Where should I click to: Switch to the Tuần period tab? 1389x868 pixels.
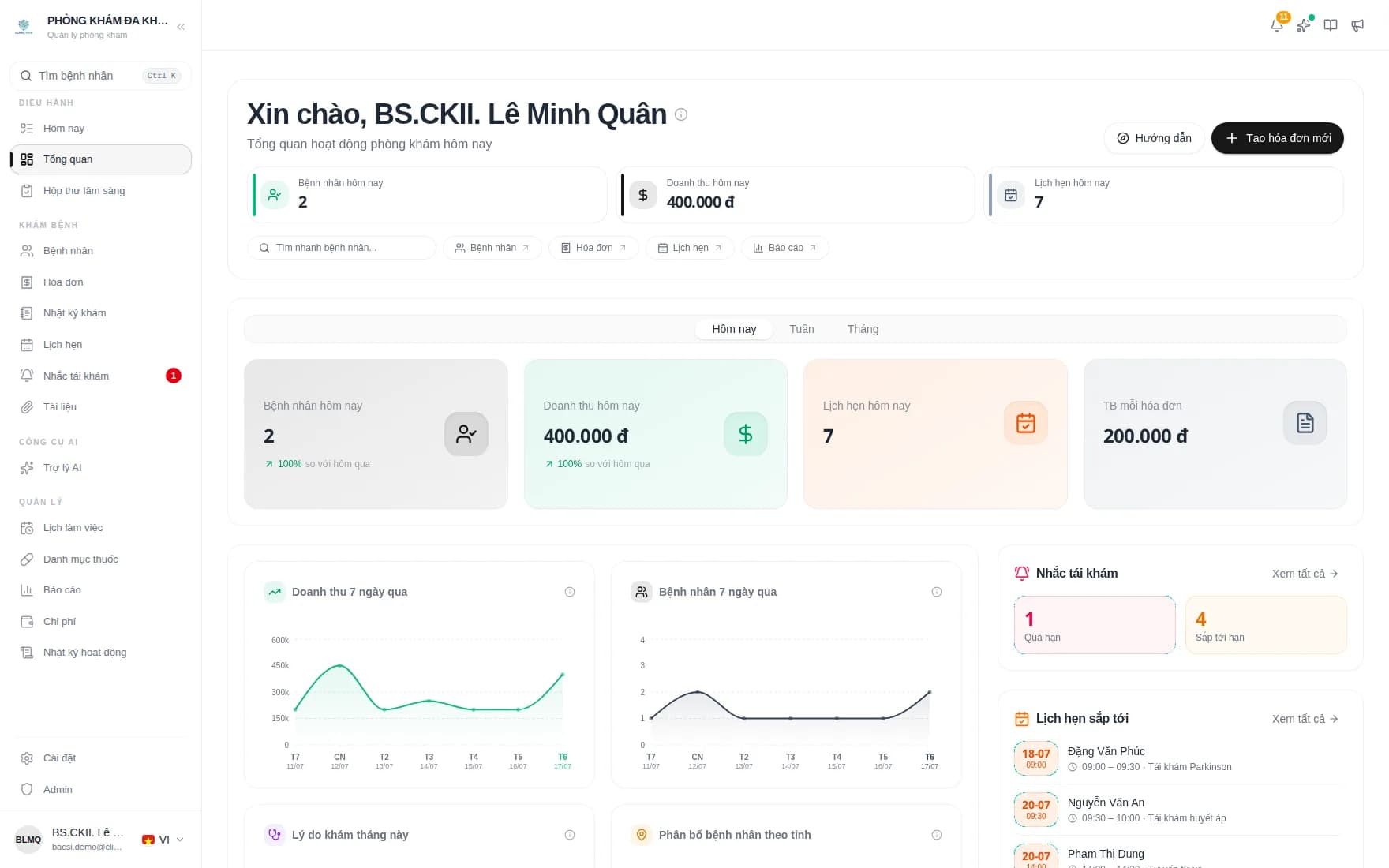pos(802,329)
